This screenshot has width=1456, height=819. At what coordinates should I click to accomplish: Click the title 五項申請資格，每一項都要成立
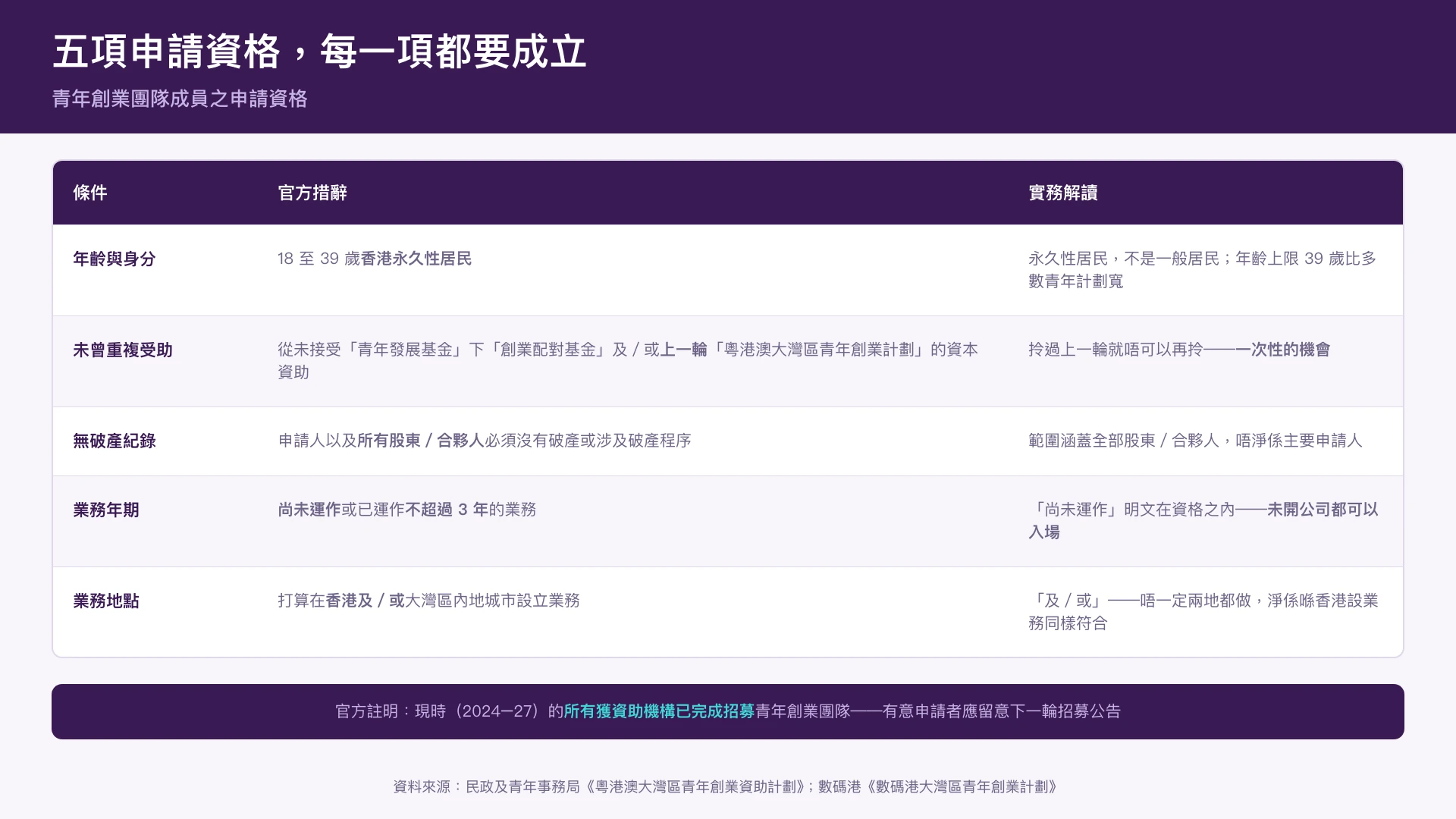click(x=319, y=52)
